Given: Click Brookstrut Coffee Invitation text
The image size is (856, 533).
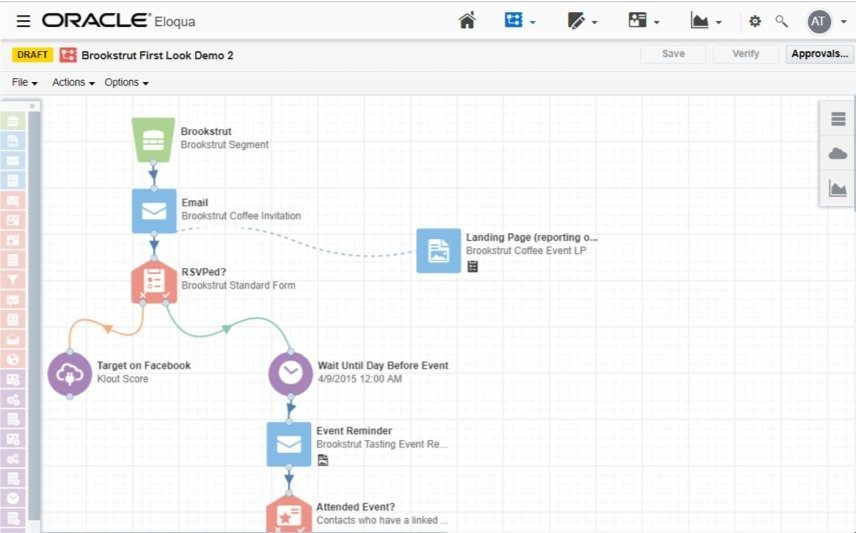Looking at the screenshot, I should click(x=241, y=216).
